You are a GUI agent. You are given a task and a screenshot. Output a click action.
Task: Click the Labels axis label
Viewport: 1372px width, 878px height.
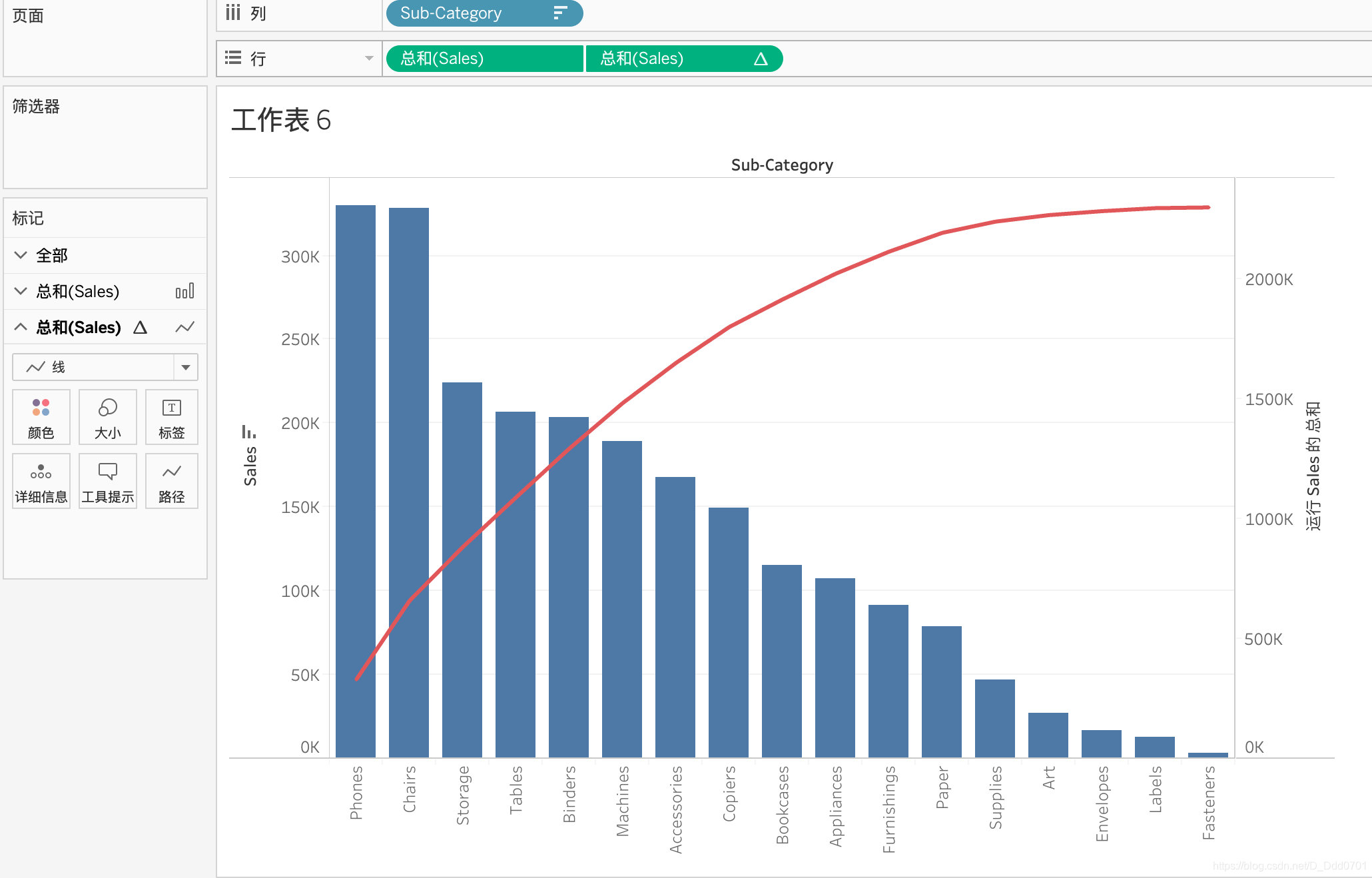1155,789
